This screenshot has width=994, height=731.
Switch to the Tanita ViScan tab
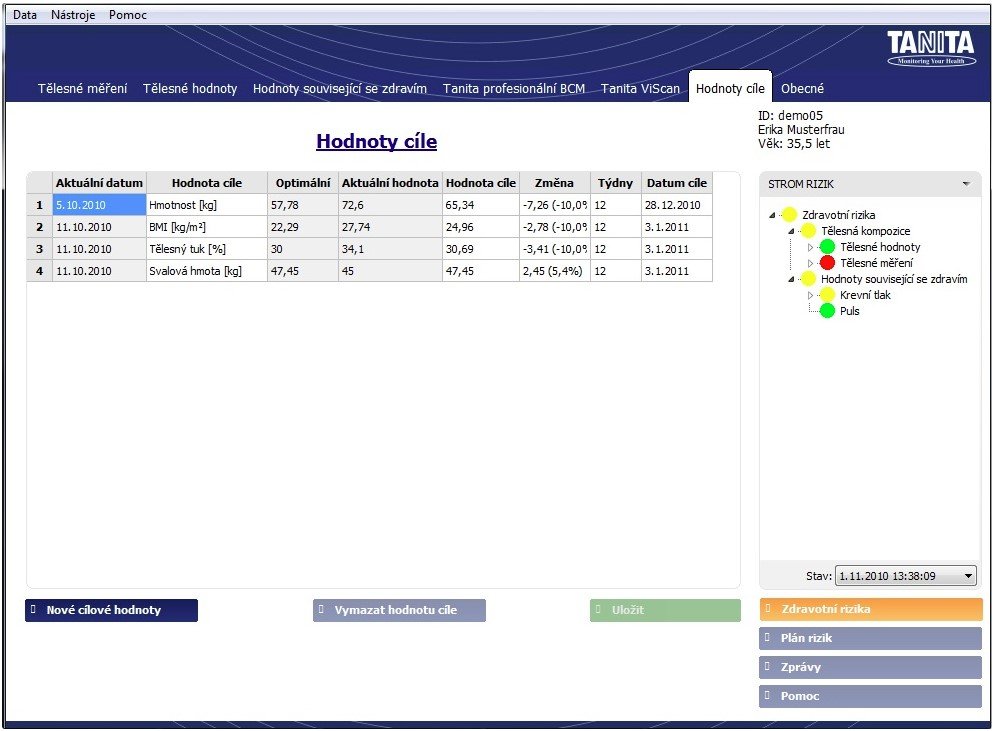coord(640,88)
